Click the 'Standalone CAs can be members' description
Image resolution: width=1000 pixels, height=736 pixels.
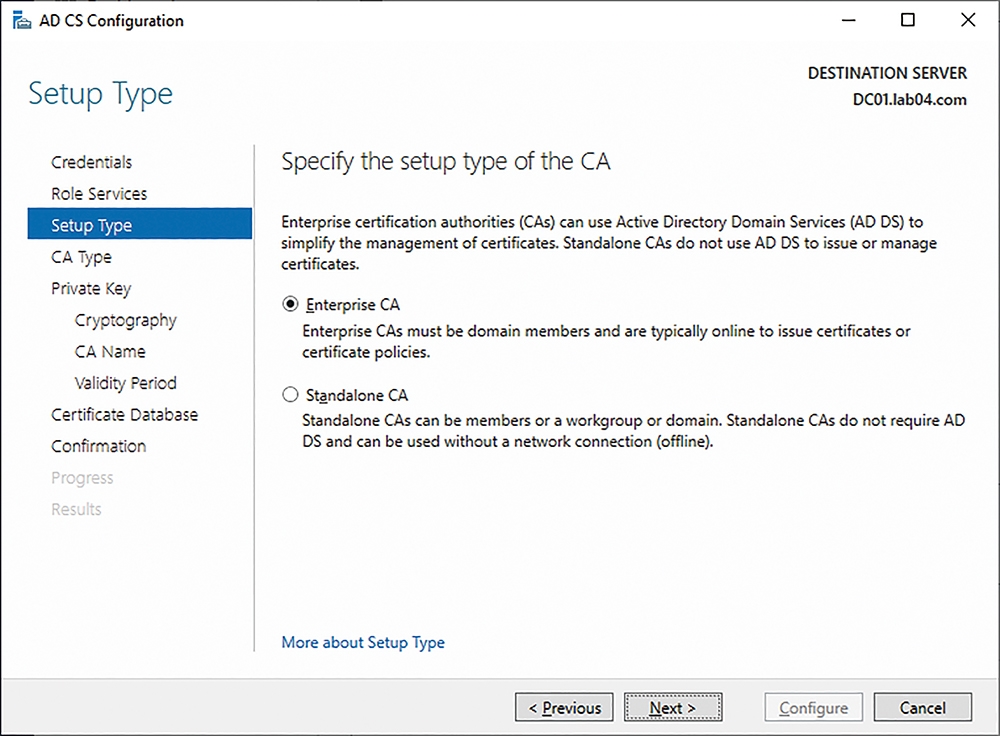[x=633, y=431]
